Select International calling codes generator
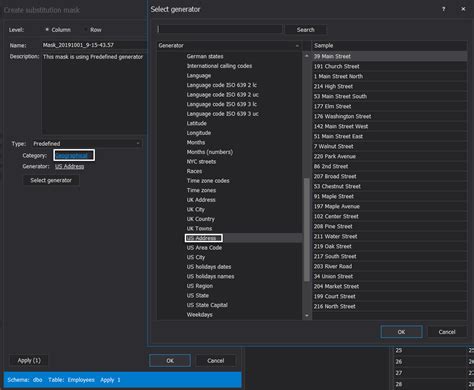The height and width of the screenshot is (390, 474). pos(219,66)
